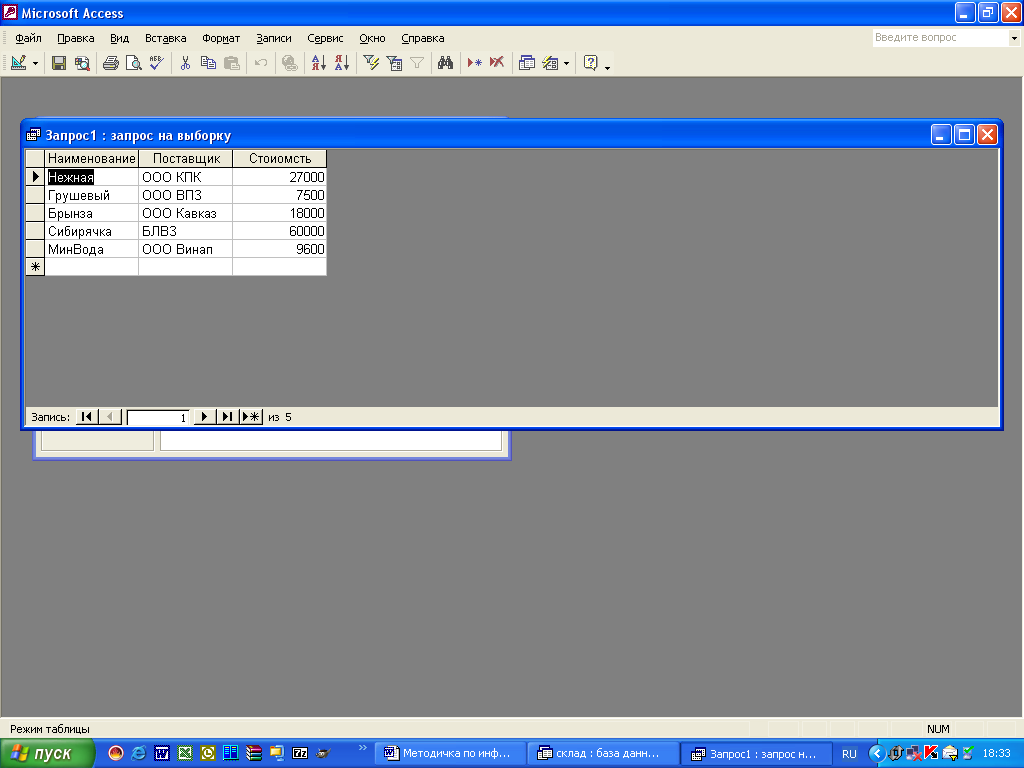Click the МинВода cell
The image size is (1024, 768).
click(91, 249)
